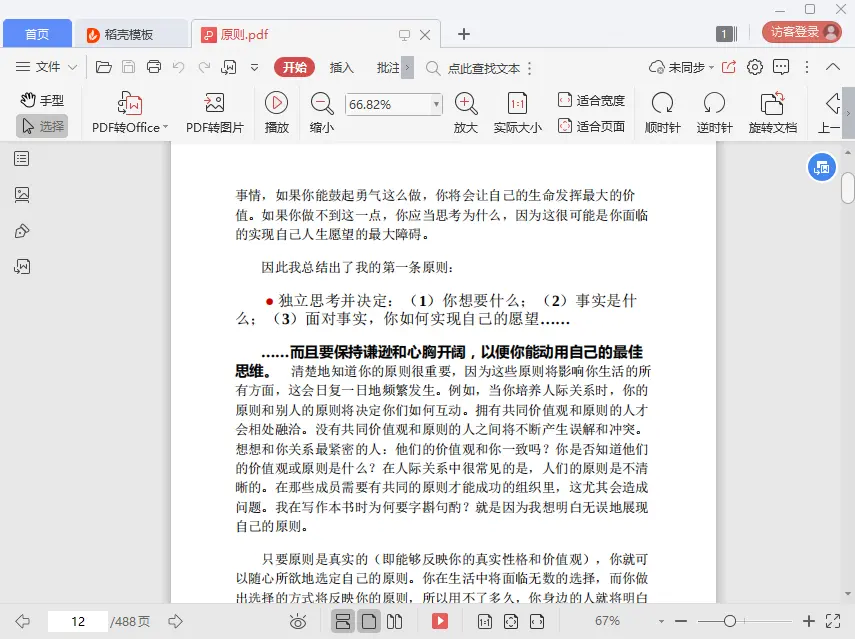The height and width of the screenshot is (639, 855).
Task: Undo the last action
Action: pos(178,67)
